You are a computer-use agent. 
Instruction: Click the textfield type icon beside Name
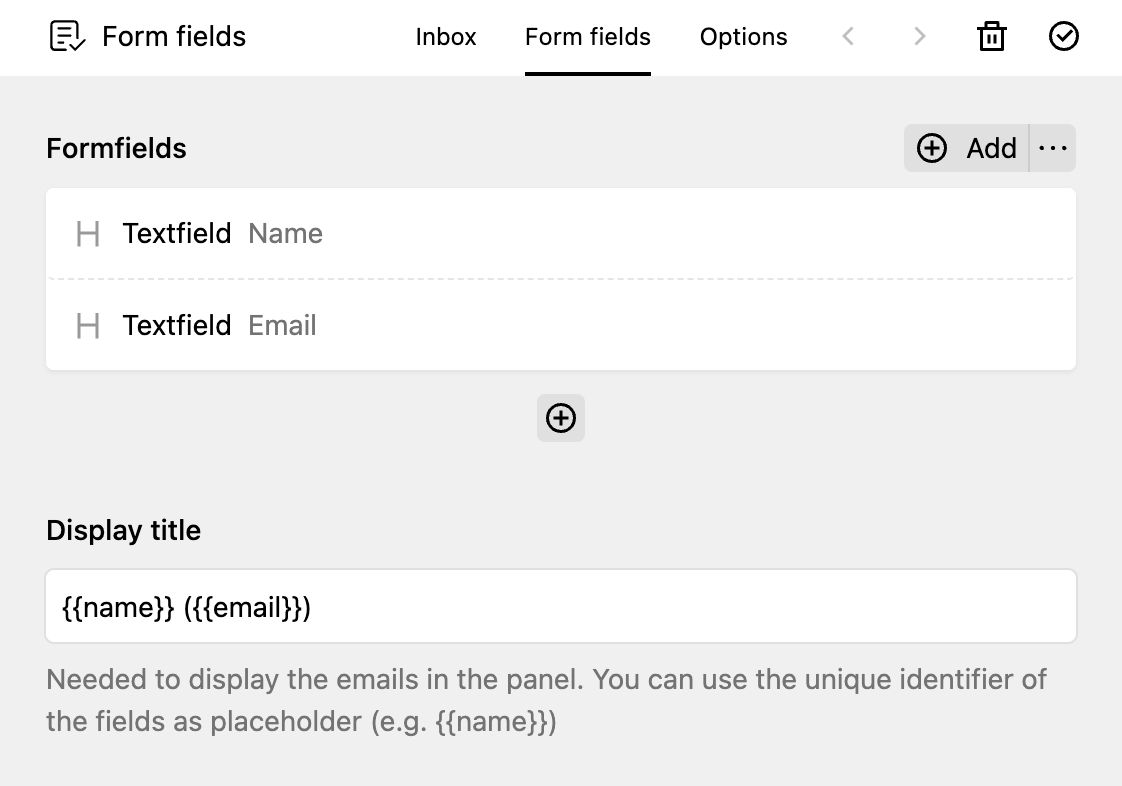click(x=87, y=233)
